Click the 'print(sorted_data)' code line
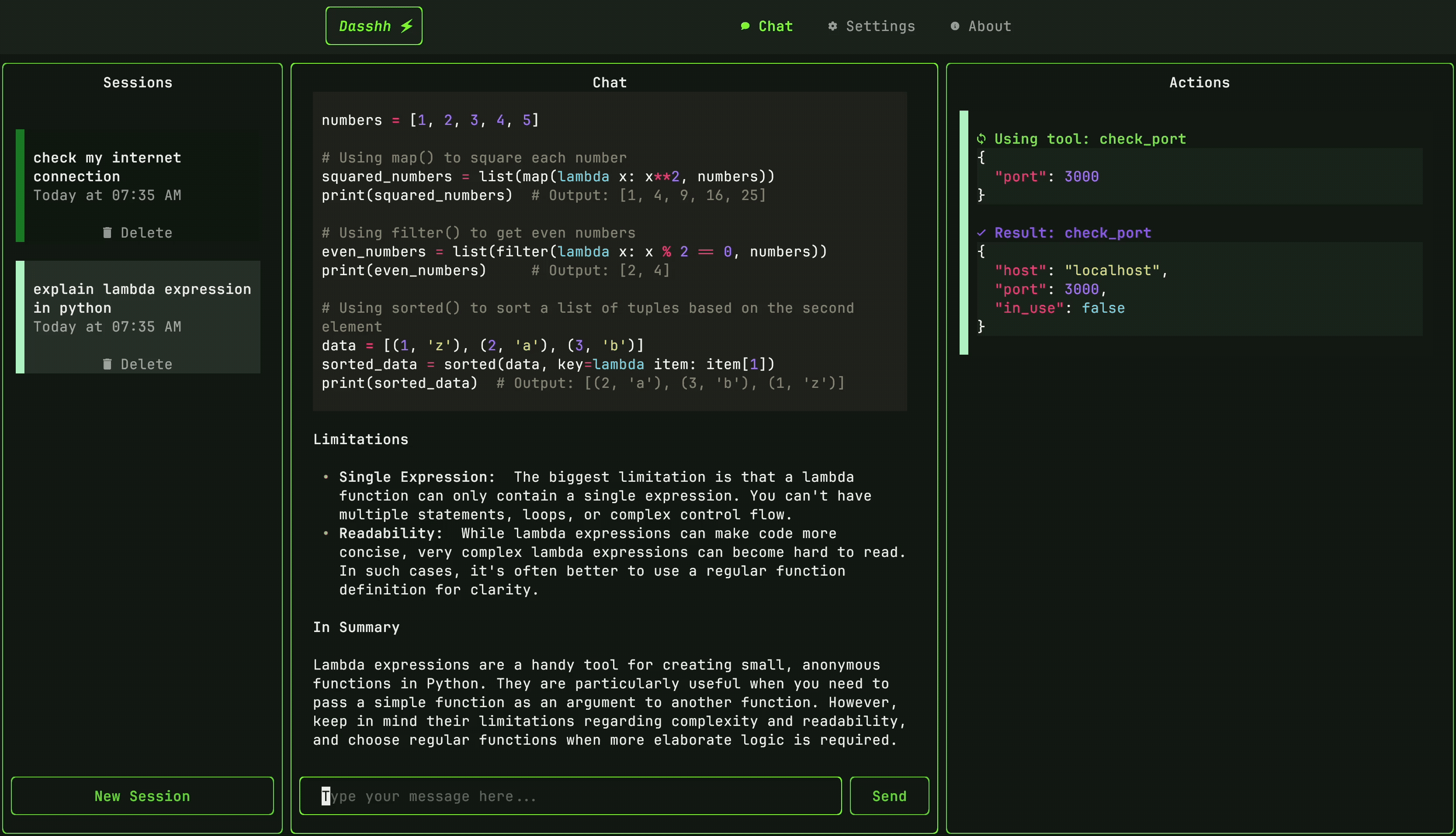 point(583,383)
